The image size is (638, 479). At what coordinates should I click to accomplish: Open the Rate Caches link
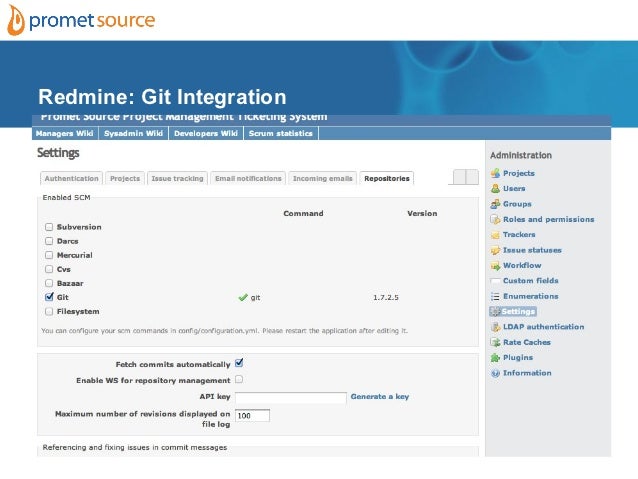click(527, 342)
